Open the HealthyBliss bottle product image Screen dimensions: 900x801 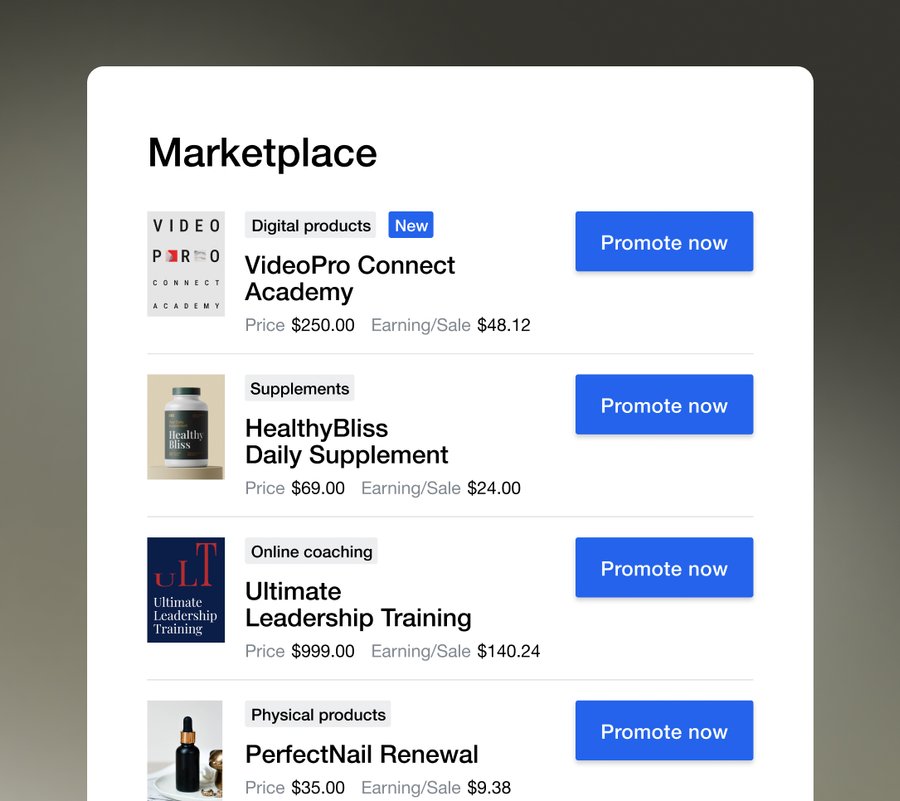[185, 427]
